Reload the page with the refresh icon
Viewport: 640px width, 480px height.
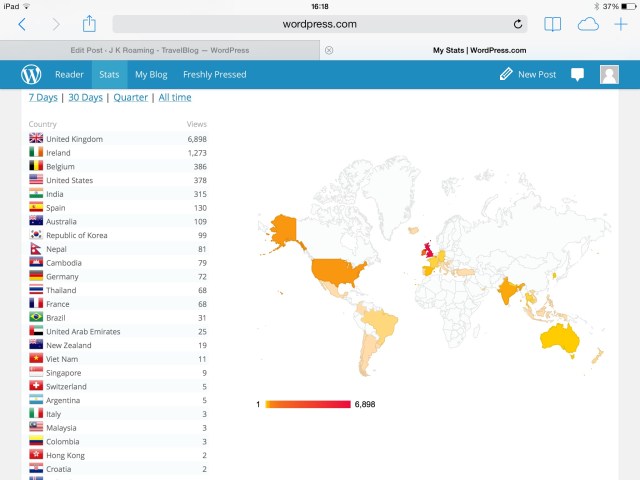pos(518,24)
